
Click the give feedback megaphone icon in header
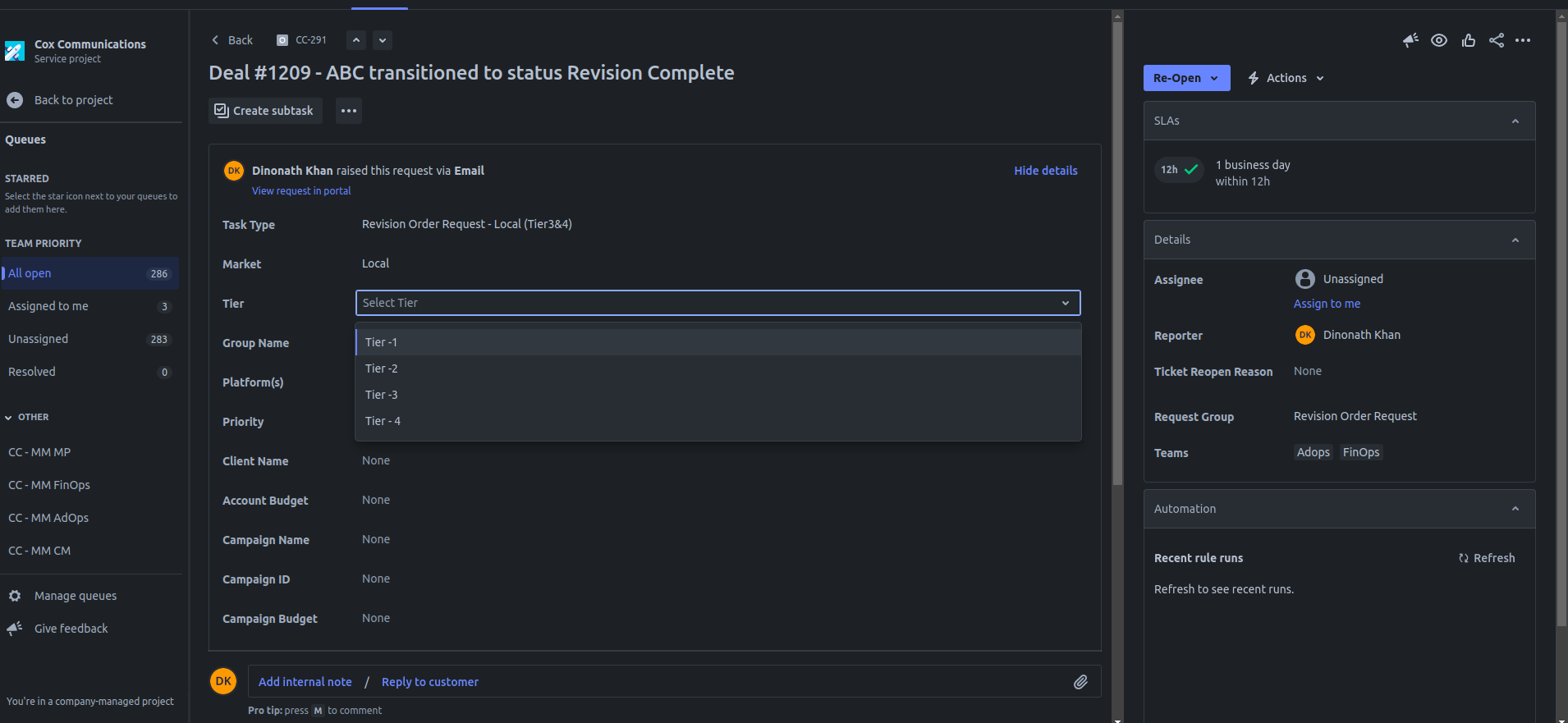tap(1410, 40)
